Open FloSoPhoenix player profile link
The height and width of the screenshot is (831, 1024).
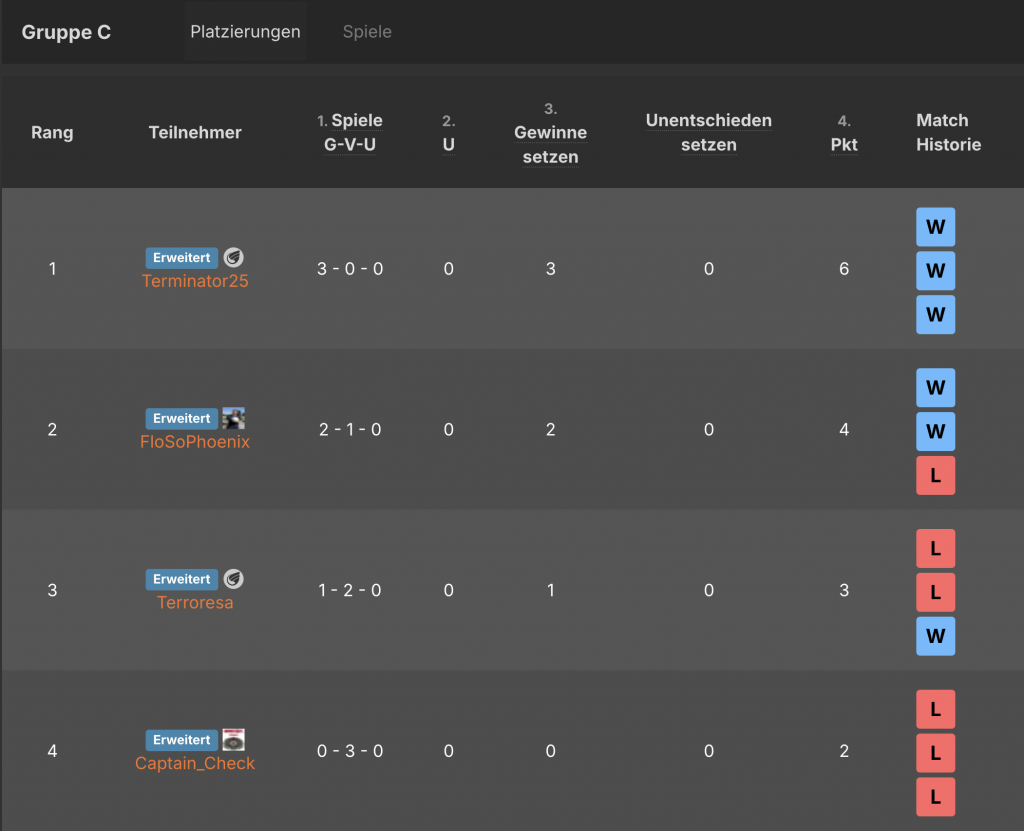click(x=195, y=442)
